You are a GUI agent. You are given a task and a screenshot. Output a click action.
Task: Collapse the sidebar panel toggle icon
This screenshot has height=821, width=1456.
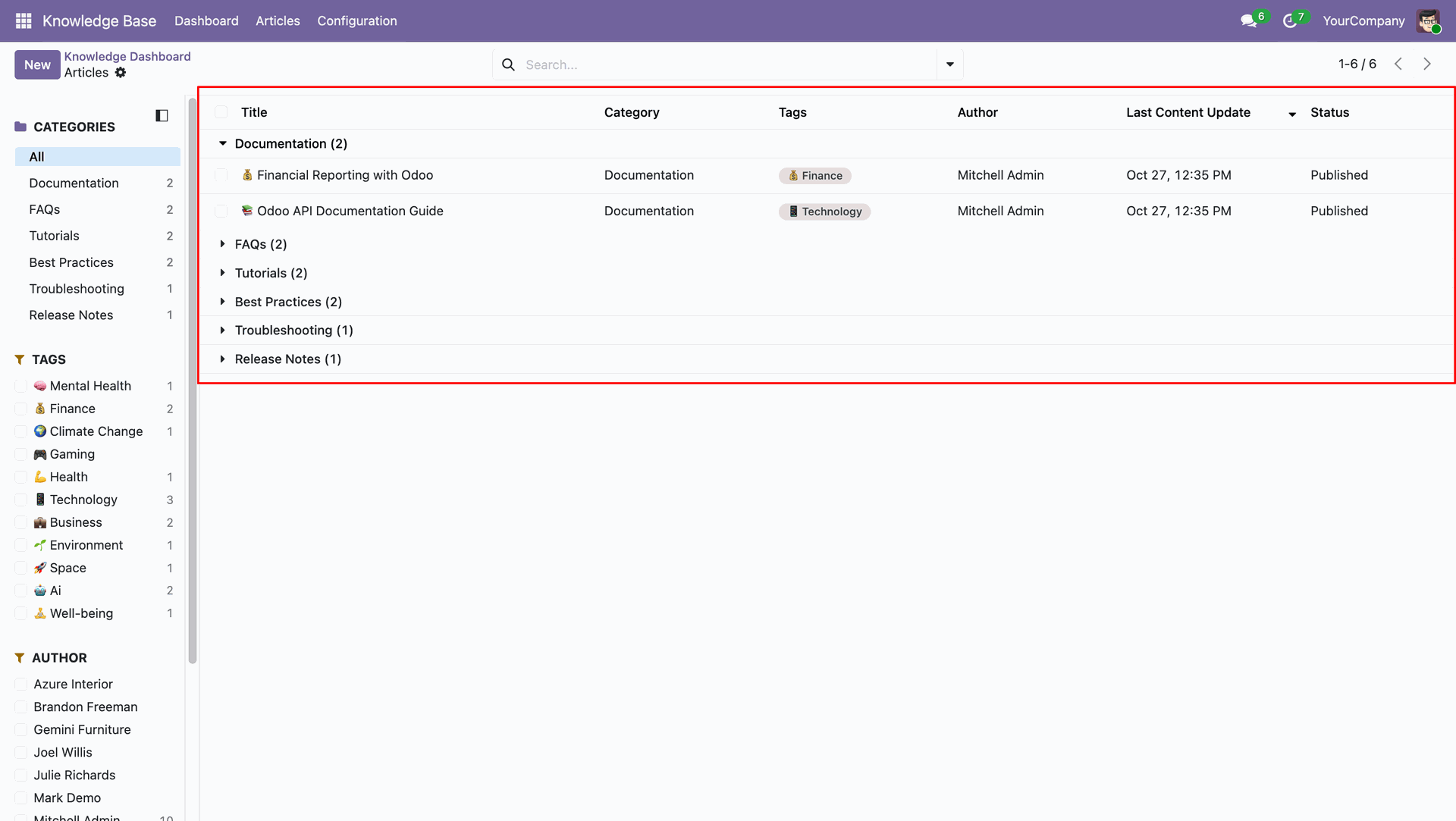(162, 115)
